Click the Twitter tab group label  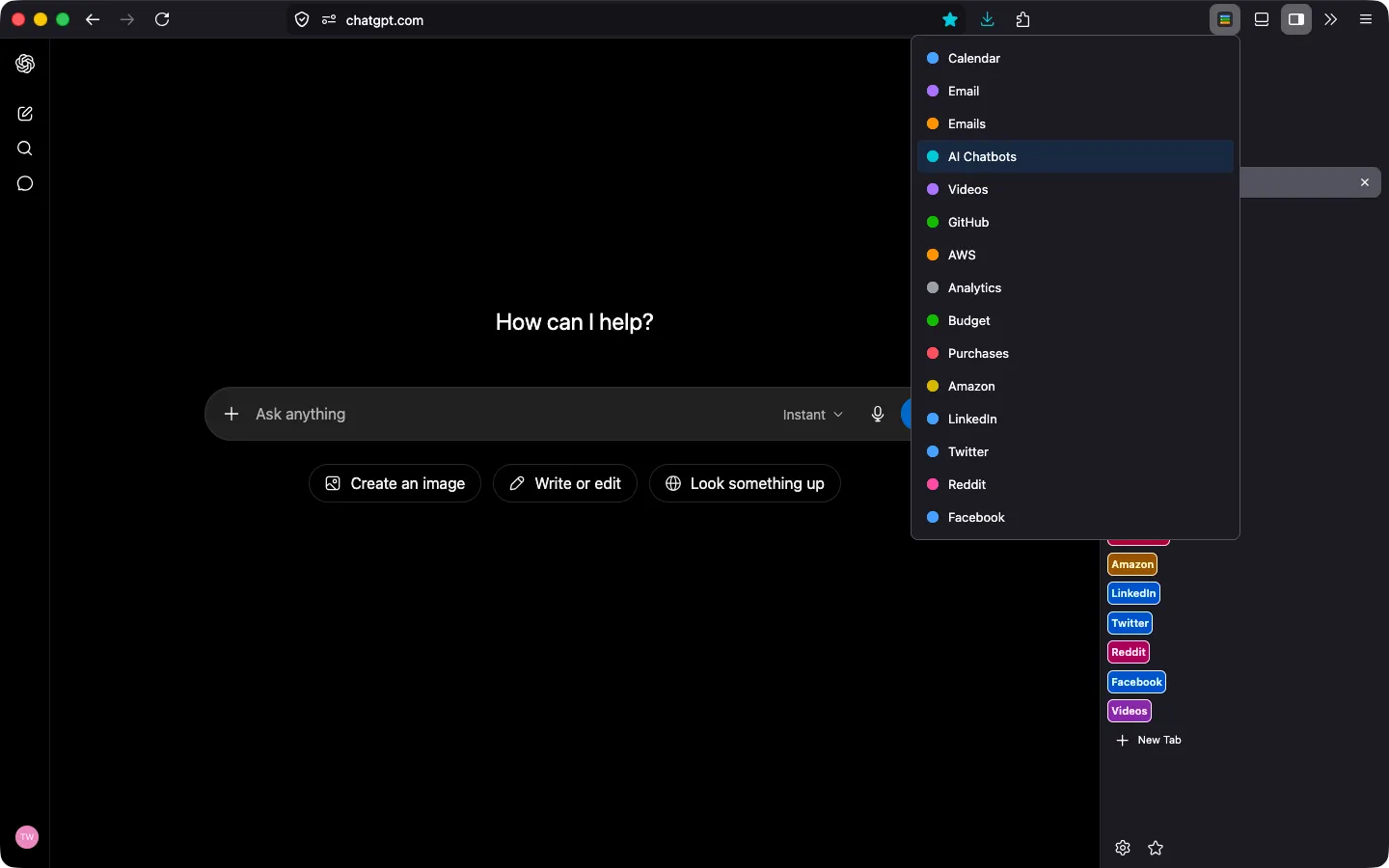tap(1130, 623)
